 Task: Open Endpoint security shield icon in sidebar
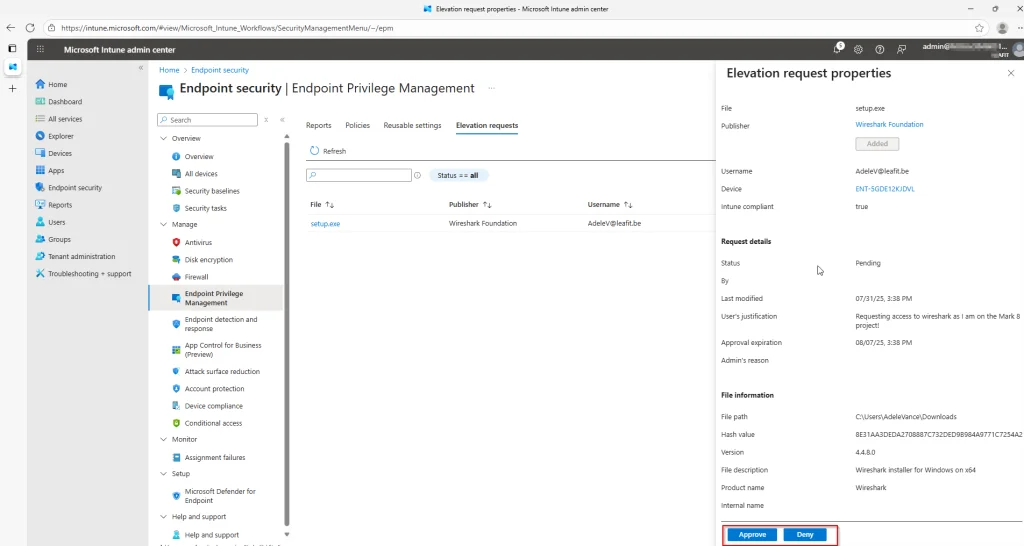[x=40, y=187]
